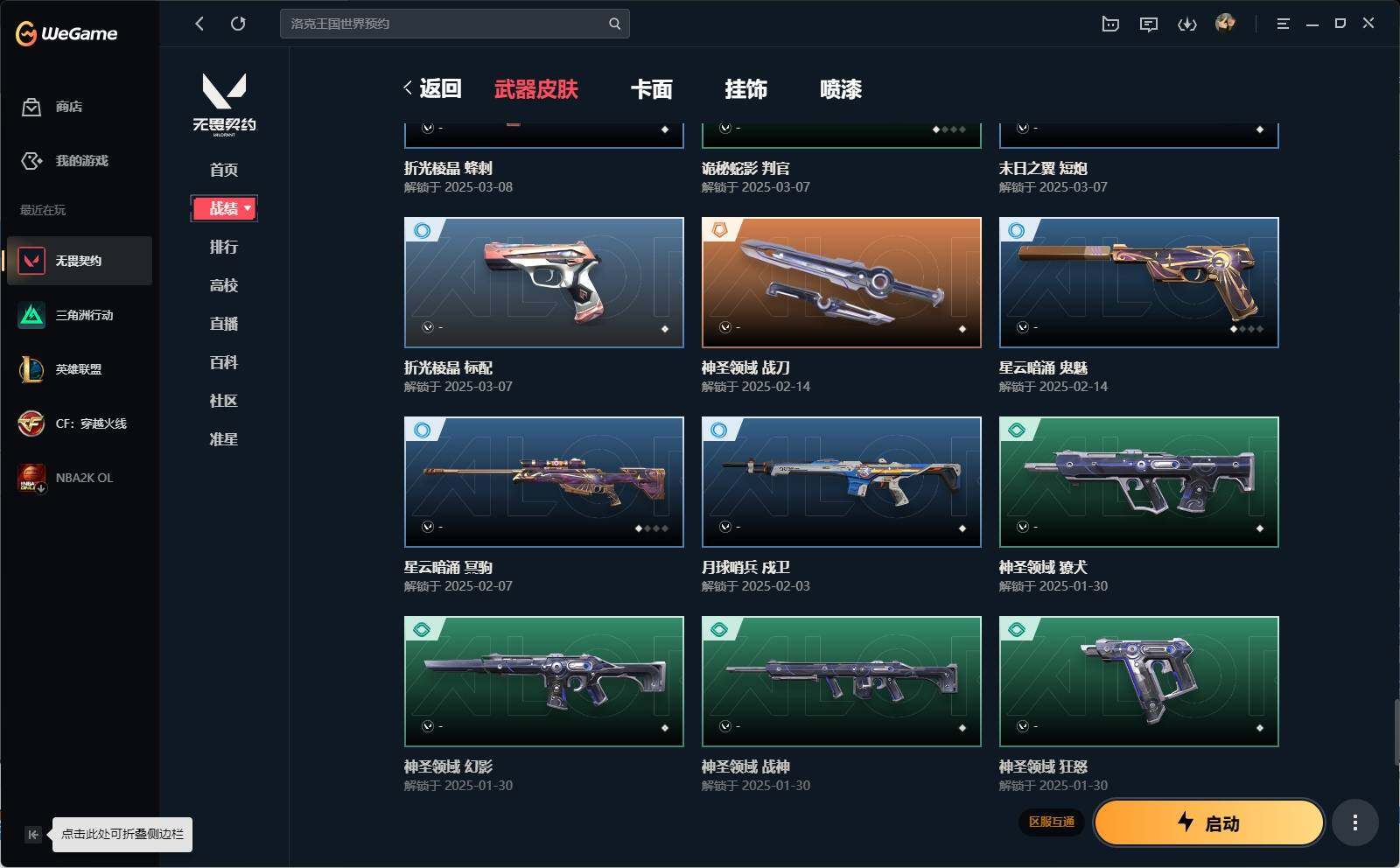This screenshot has width=1400, height=868.
Task: Select the League of Legends game icon
Action: [x=31, y=369]
